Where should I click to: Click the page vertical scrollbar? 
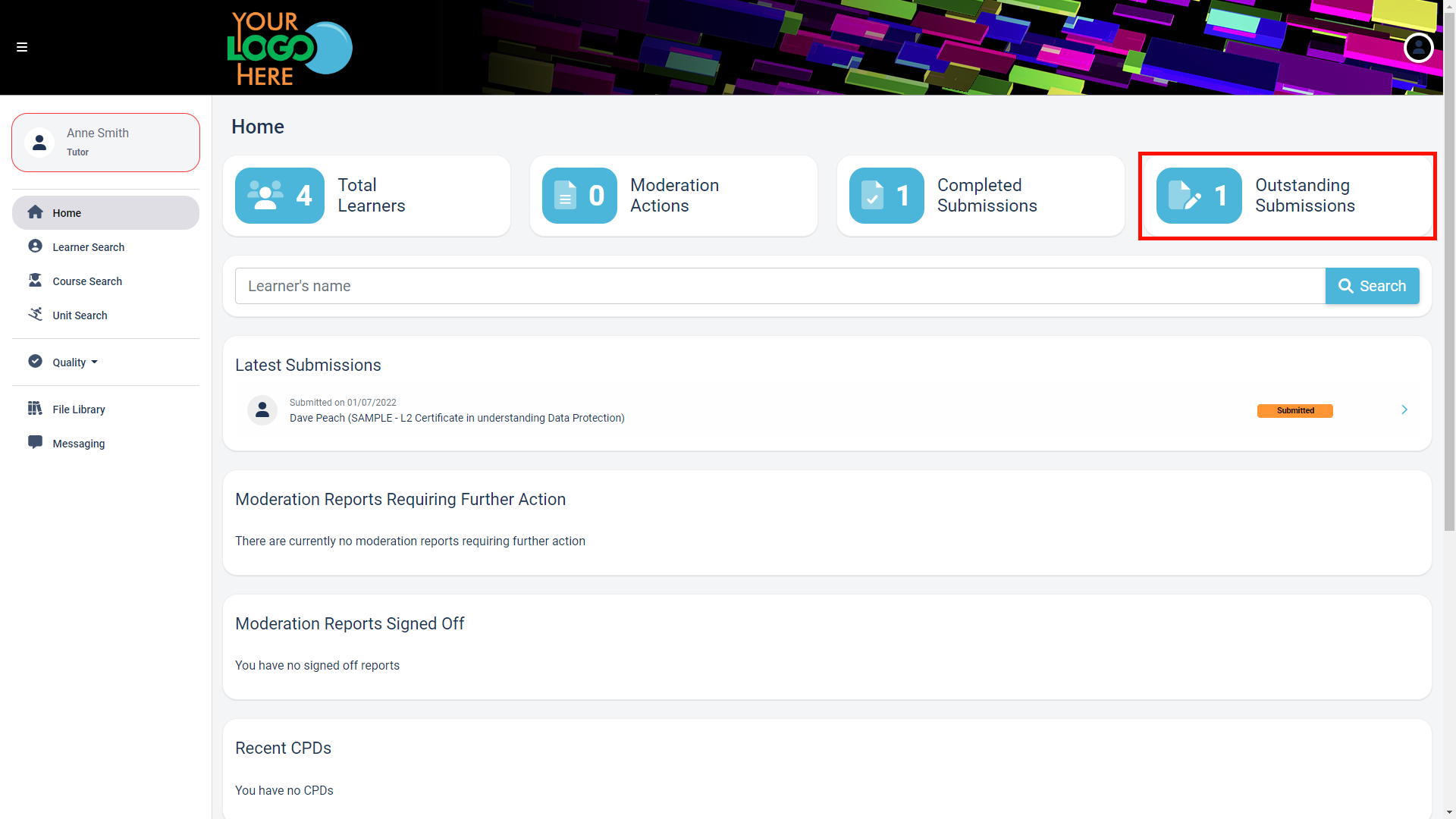1449,271
